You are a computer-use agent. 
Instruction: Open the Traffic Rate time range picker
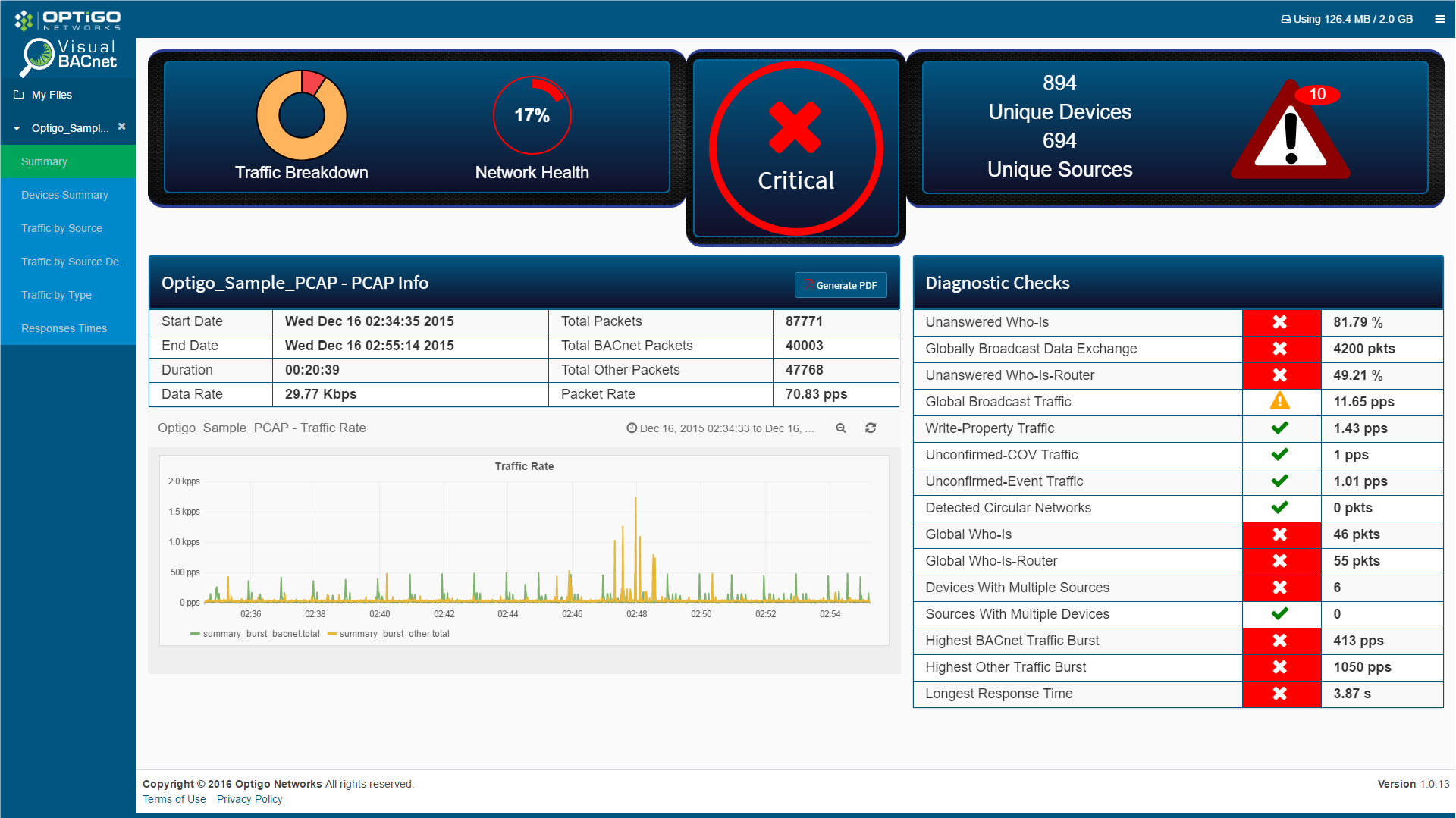click(720, 428)
